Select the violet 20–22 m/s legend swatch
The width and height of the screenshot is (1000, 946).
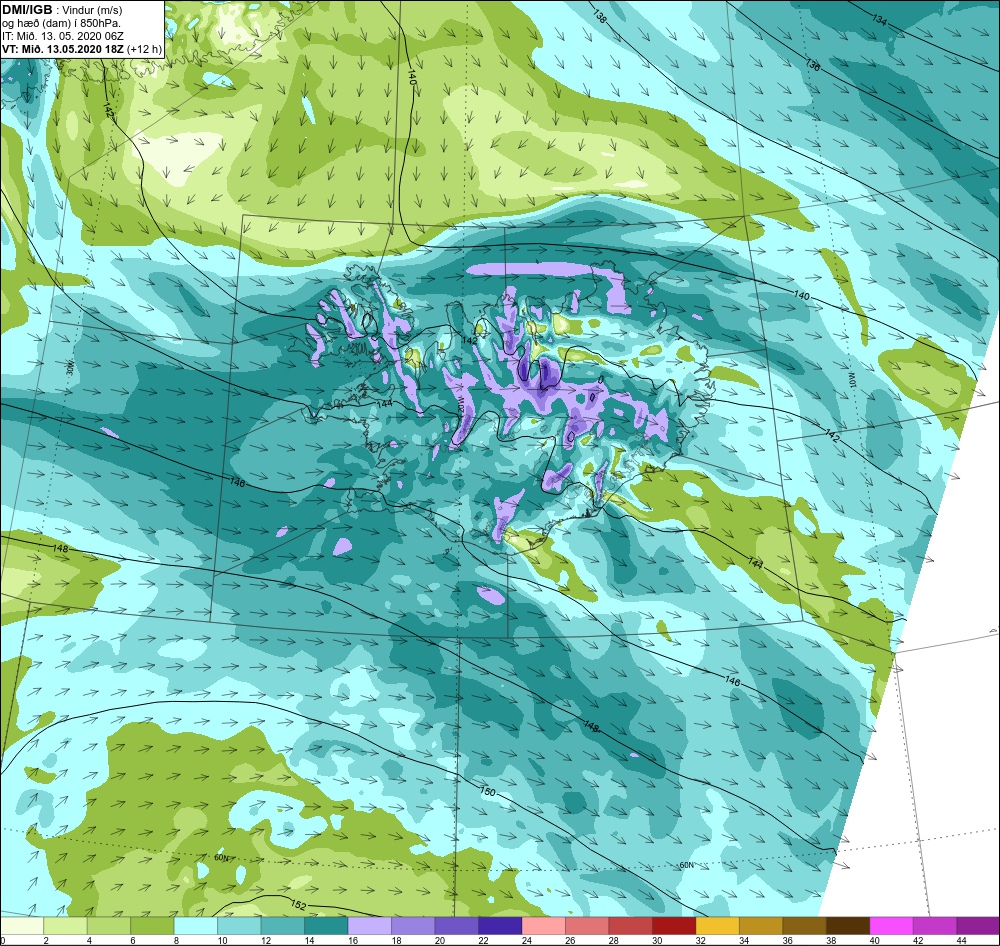click(457, 926)
